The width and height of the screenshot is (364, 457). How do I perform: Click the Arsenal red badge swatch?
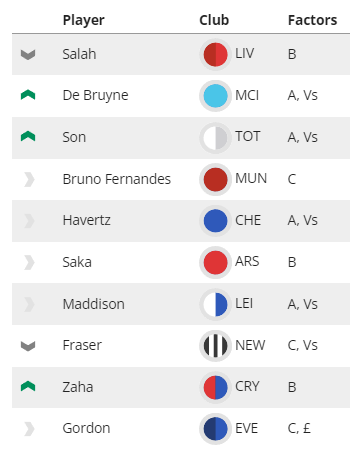click(x=215, y=262)
